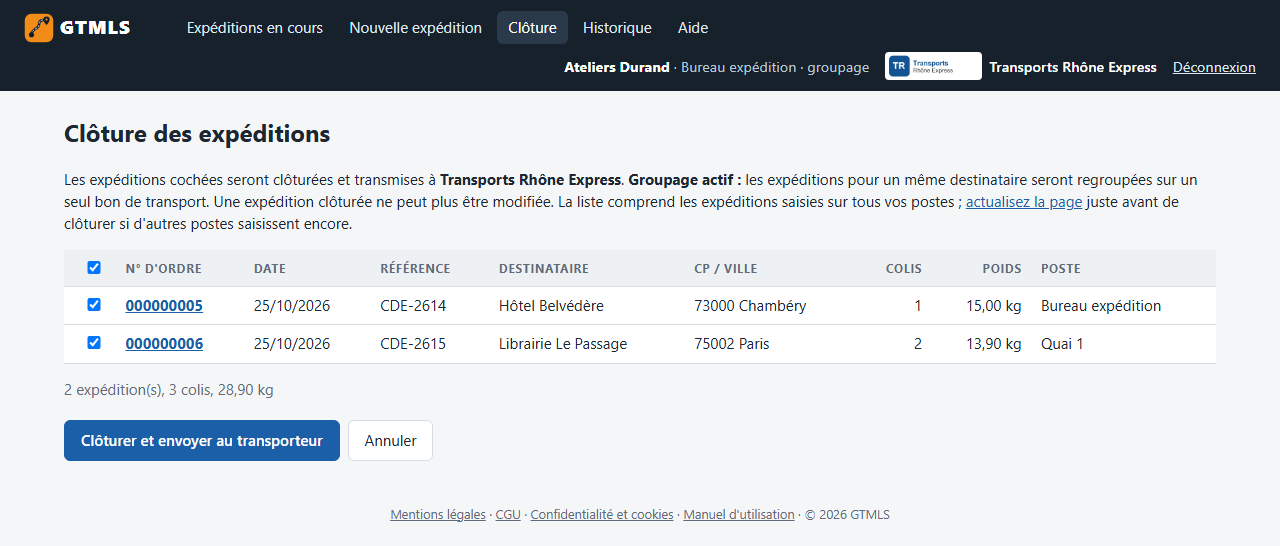This screenshot has height=546, width=1280.
Task: Open the CGU footer link
Action: (508, 515)
